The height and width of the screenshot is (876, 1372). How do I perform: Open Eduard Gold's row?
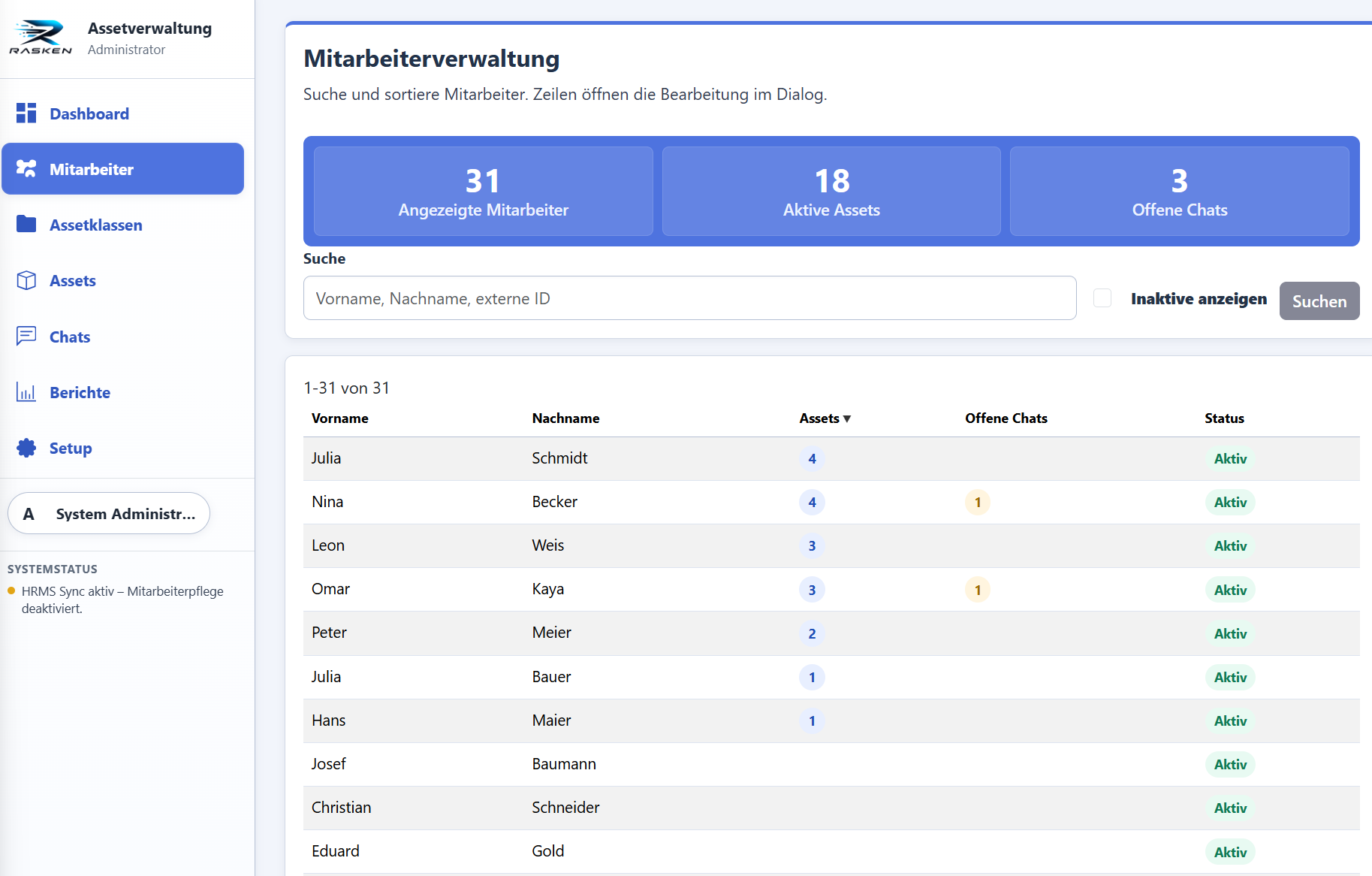click(x=831, y=851)
